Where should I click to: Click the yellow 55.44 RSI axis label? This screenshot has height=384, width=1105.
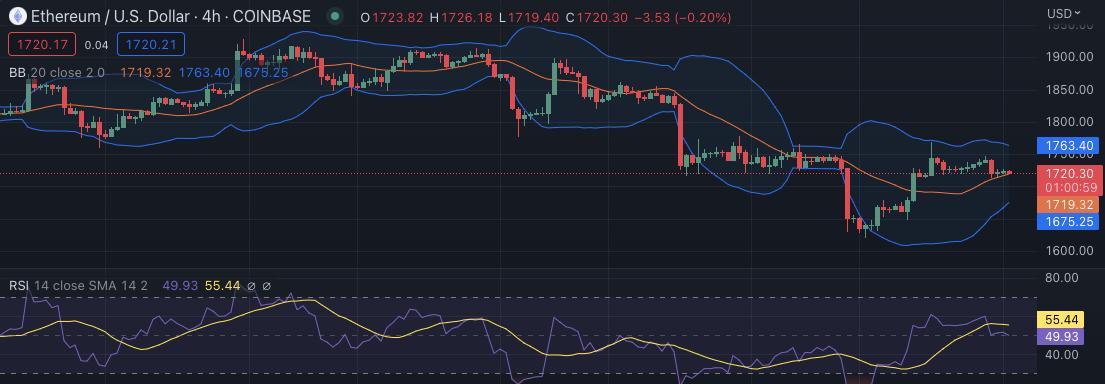[1060, 320]
